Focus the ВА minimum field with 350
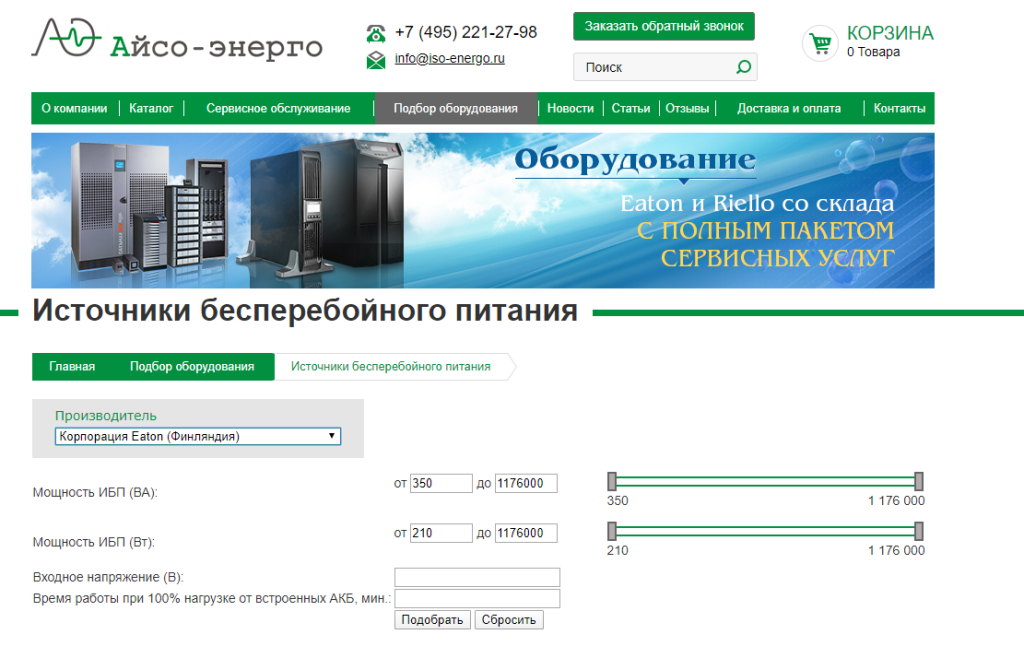 click(441, 483)
